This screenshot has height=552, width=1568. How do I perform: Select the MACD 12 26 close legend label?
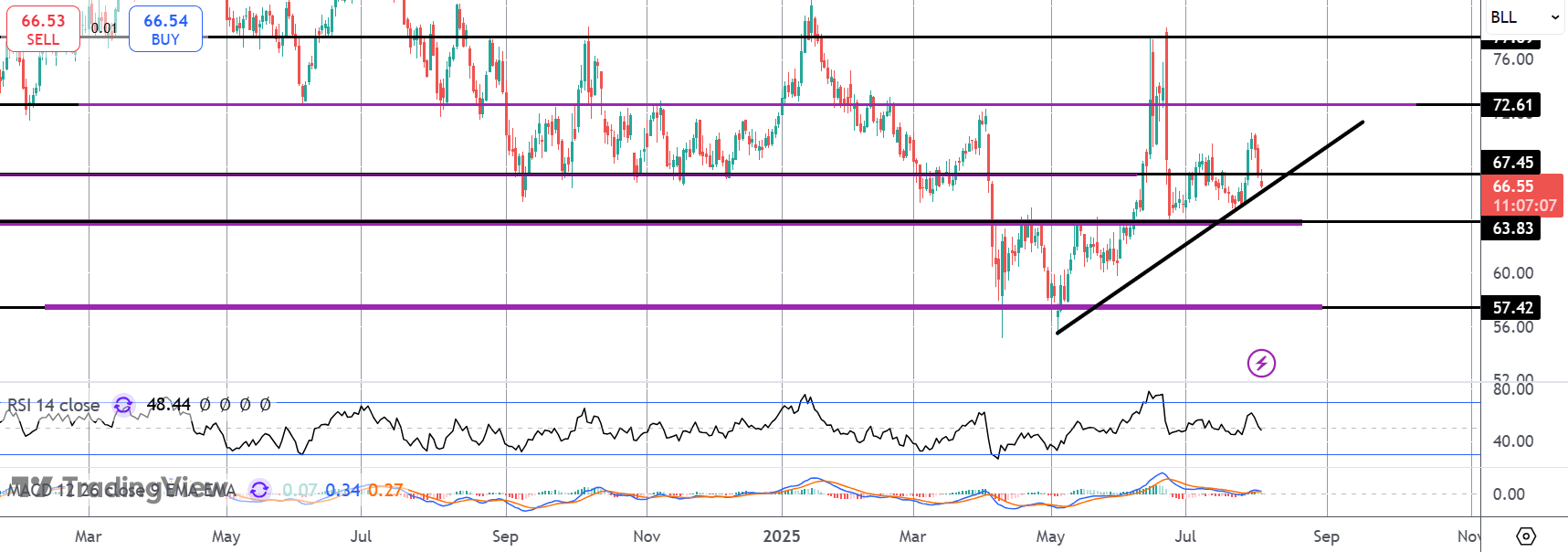tap(121, 491)
